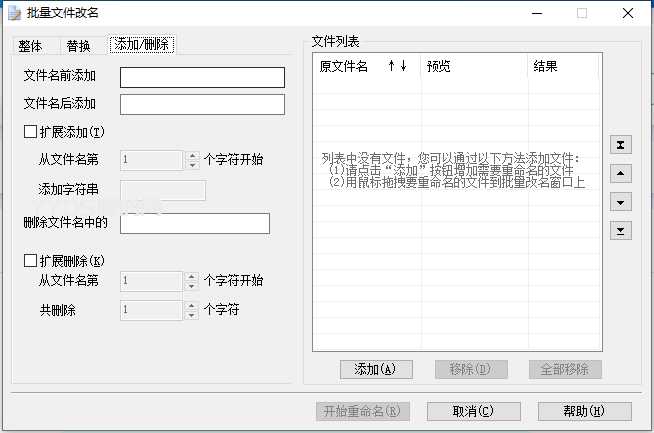Enable the 扩展添加(I) checkbox

29,131
